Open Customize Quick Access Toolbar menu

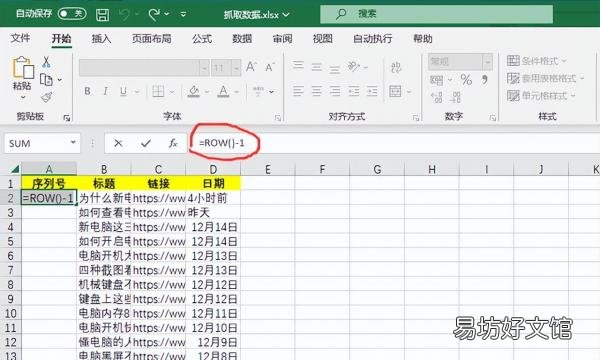(x=183, y=15)
